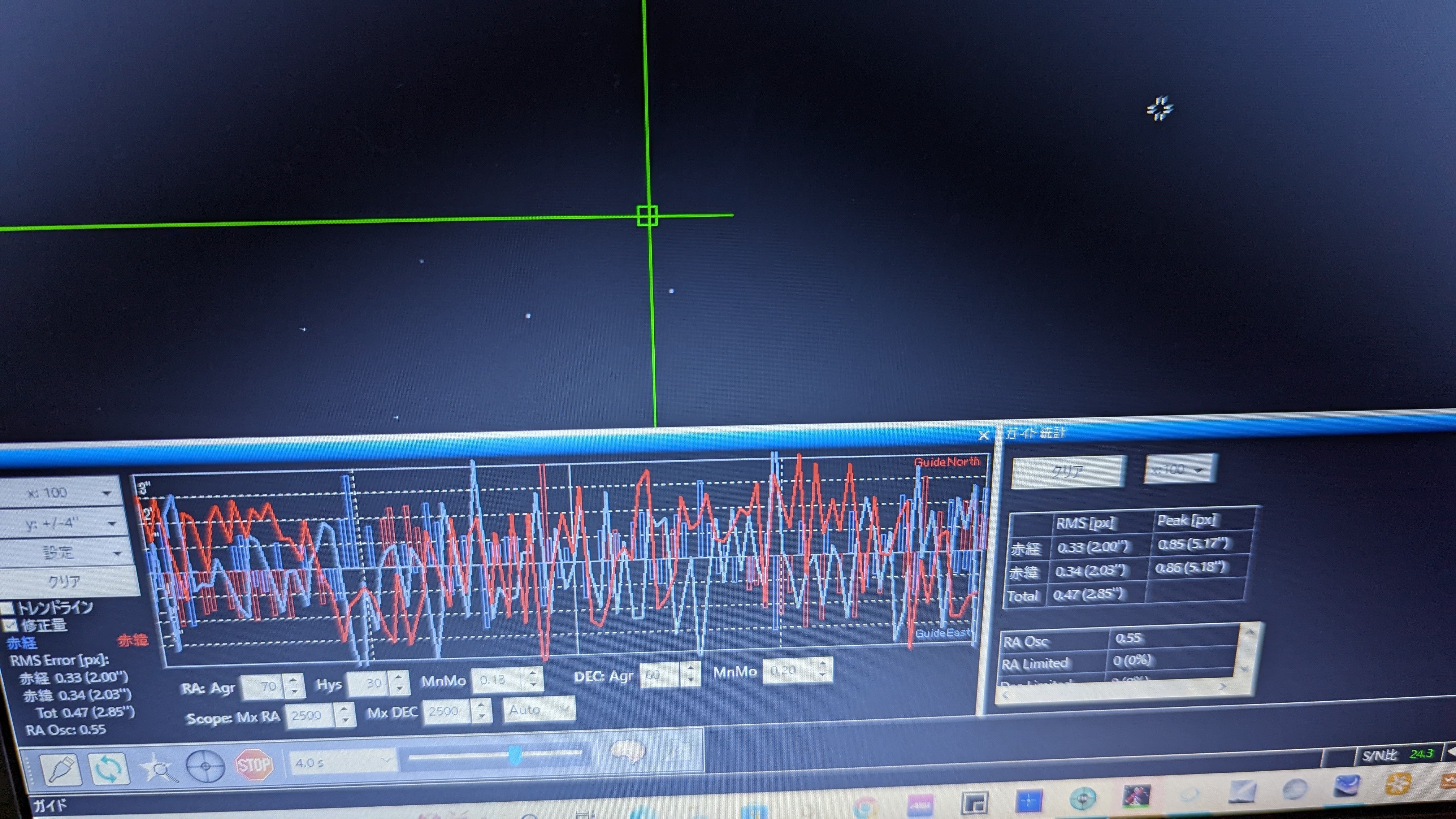Click the begin guiding crosshair target icon
The height and width of the screenshot is (819, 1456).
(205, 766)
